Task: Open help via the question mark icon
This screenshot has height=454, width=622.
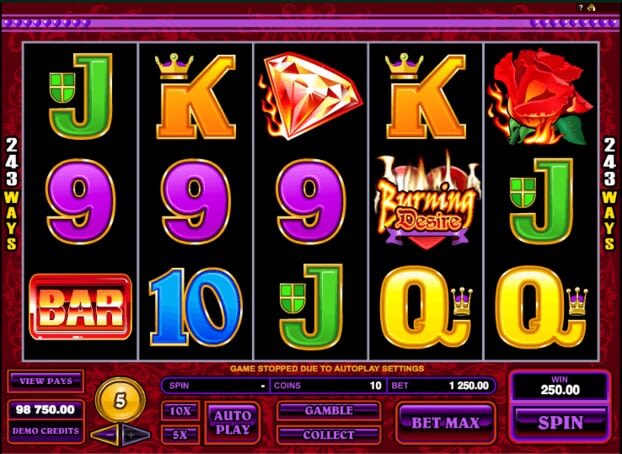Action: [x=581, y=7]
